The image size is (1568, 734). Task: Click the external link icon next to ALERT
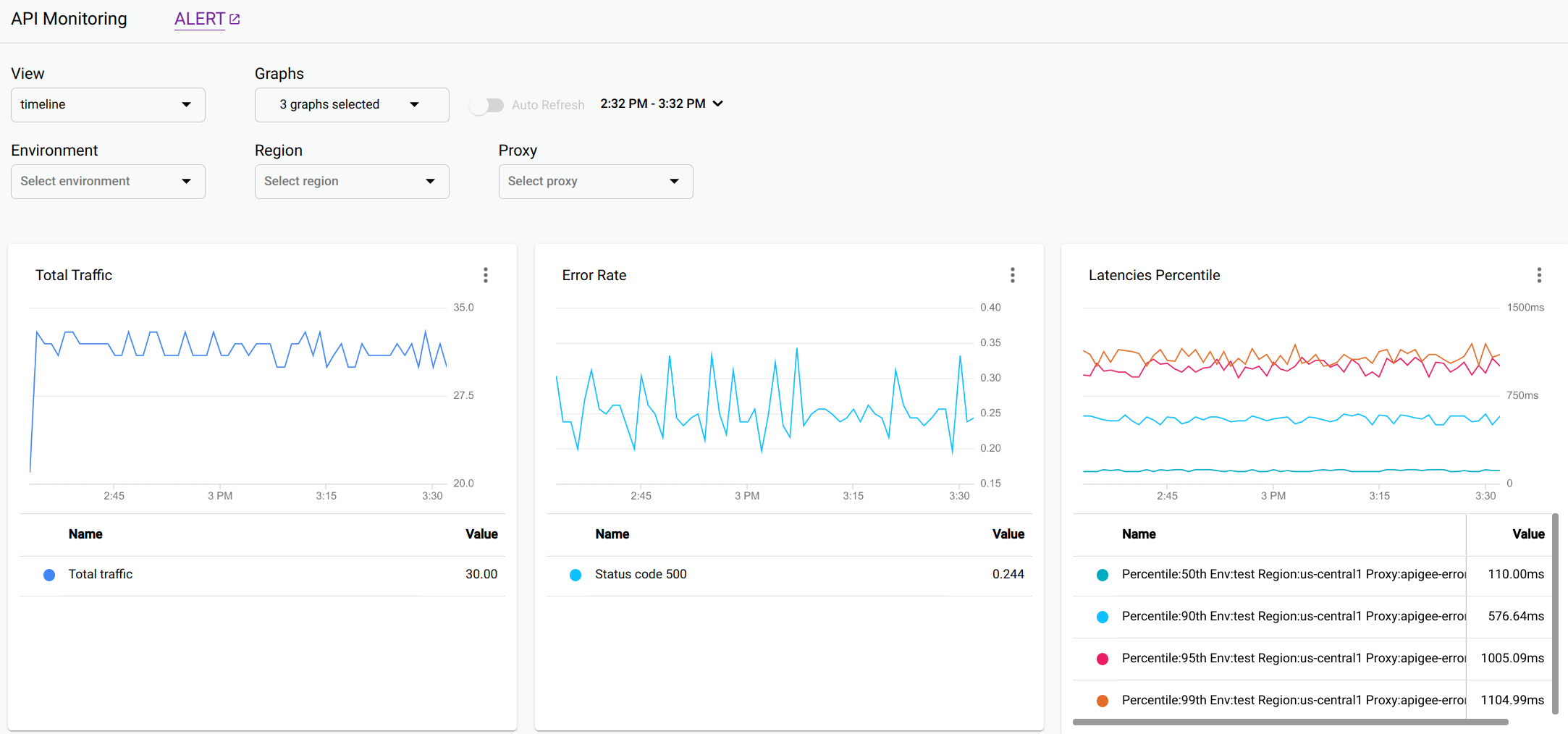(233, 17)
